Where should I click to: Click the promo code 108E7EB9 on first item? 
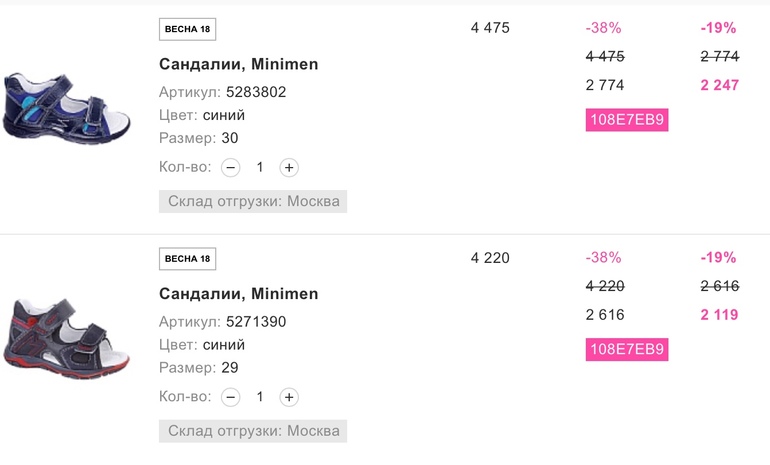(x=626, y=120)
